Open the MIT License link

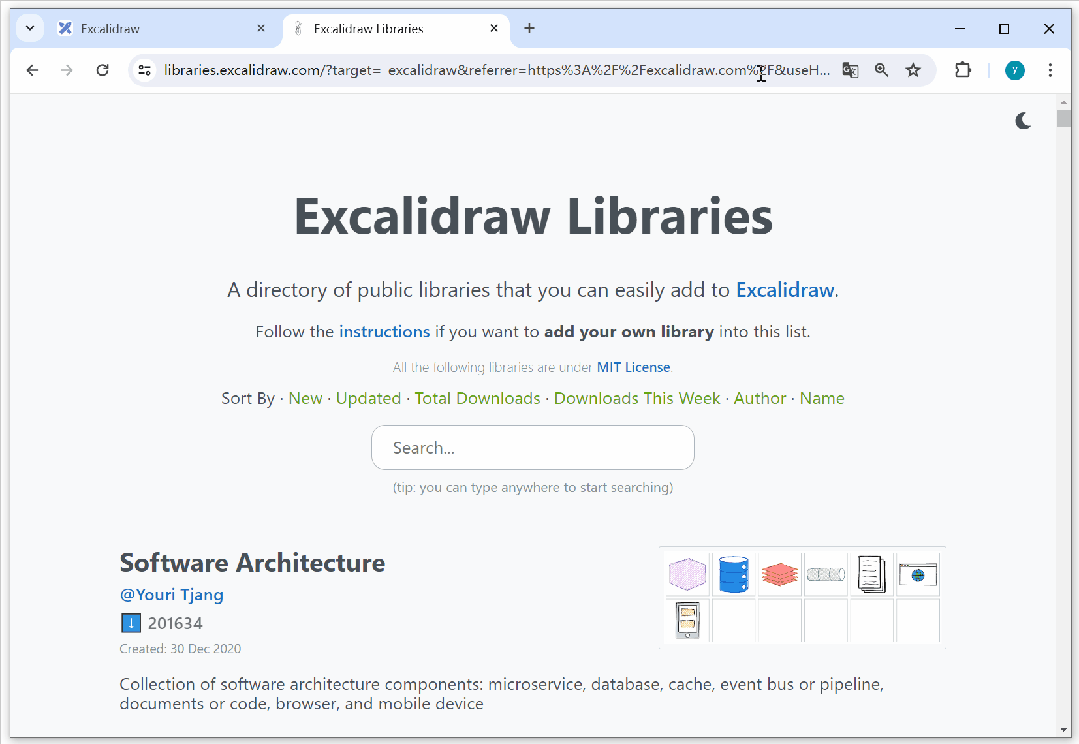click(x=633, y=368)
